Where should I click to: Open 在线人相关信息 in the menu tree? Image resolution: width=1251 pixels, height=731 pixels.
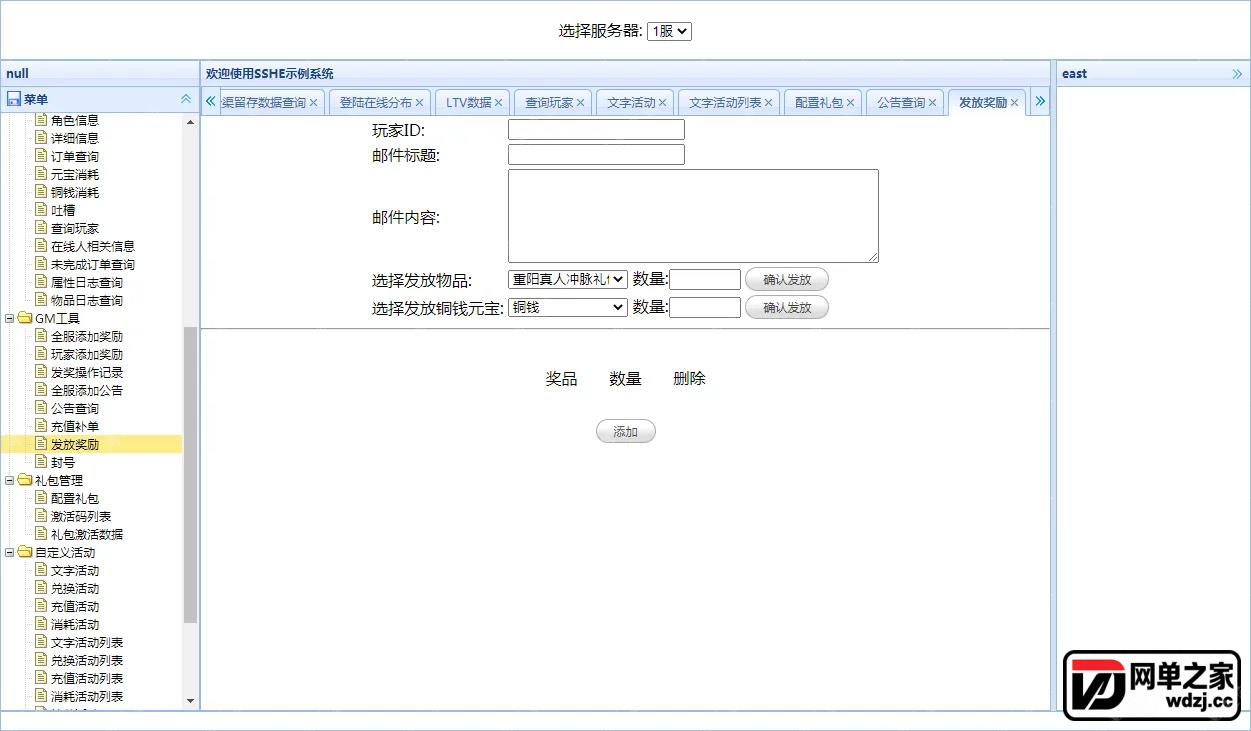[93, 246]
